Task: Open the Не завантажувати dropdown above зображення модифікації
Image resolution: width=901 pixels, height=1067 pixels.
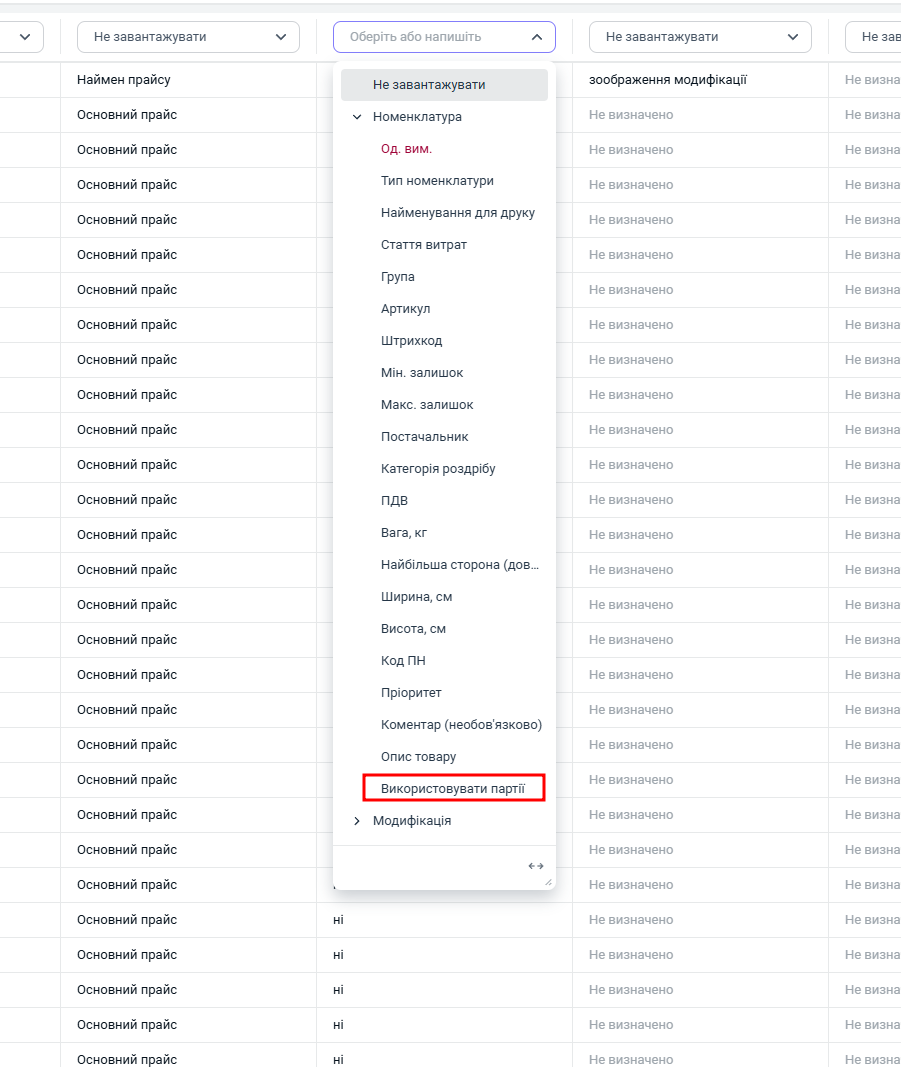Action: (700, 37)
